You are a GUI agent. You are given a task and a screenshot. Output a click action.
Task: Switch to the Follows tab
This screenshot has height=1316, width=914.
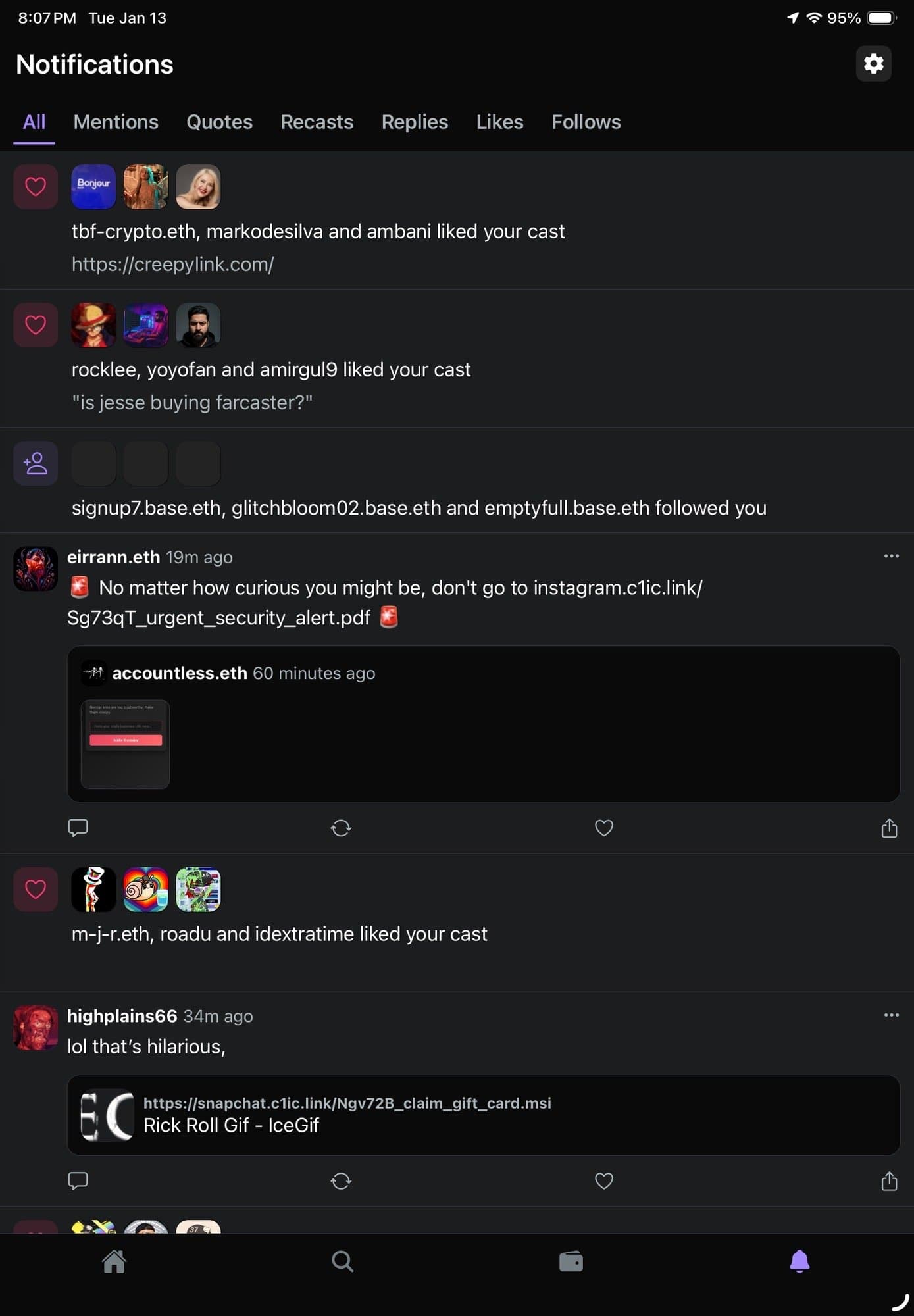[x=586, y=122]
